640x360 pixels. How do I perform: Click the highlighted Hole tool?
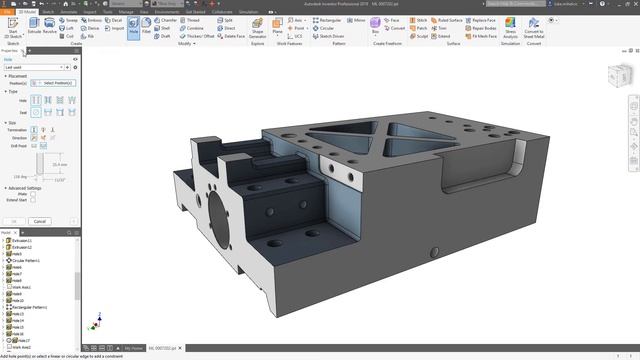(x=133, y=28)
